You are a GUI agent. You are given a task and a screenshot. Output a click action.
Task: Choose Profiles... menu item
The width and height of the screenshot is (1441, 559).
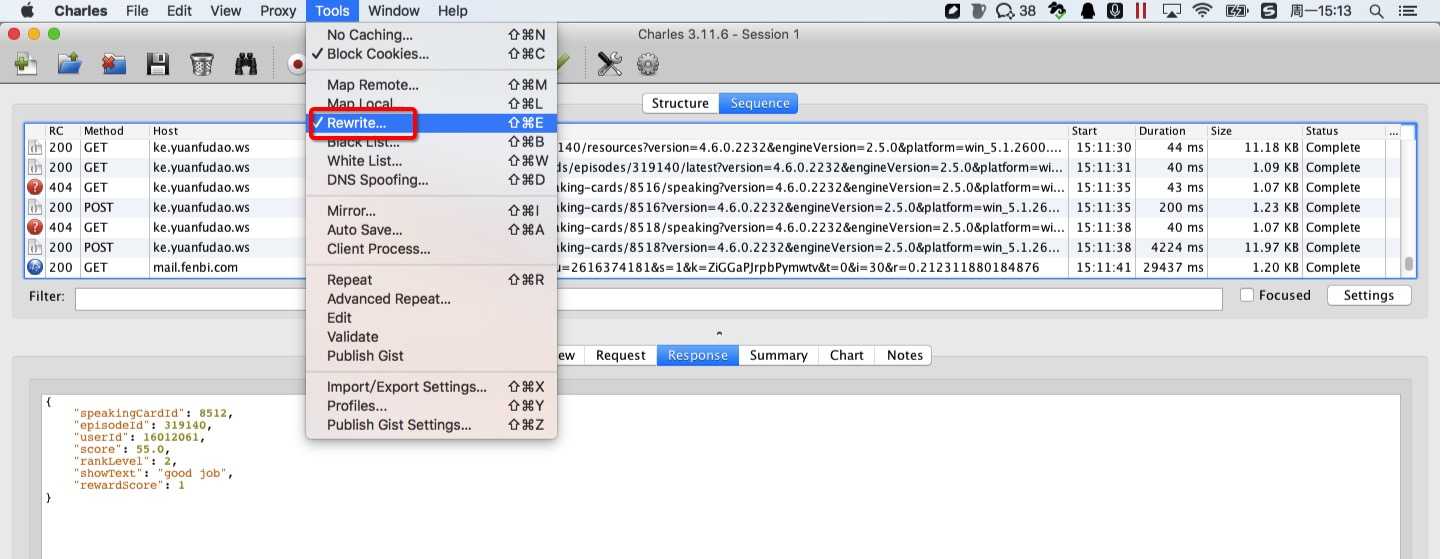click(x=431, y=406)
